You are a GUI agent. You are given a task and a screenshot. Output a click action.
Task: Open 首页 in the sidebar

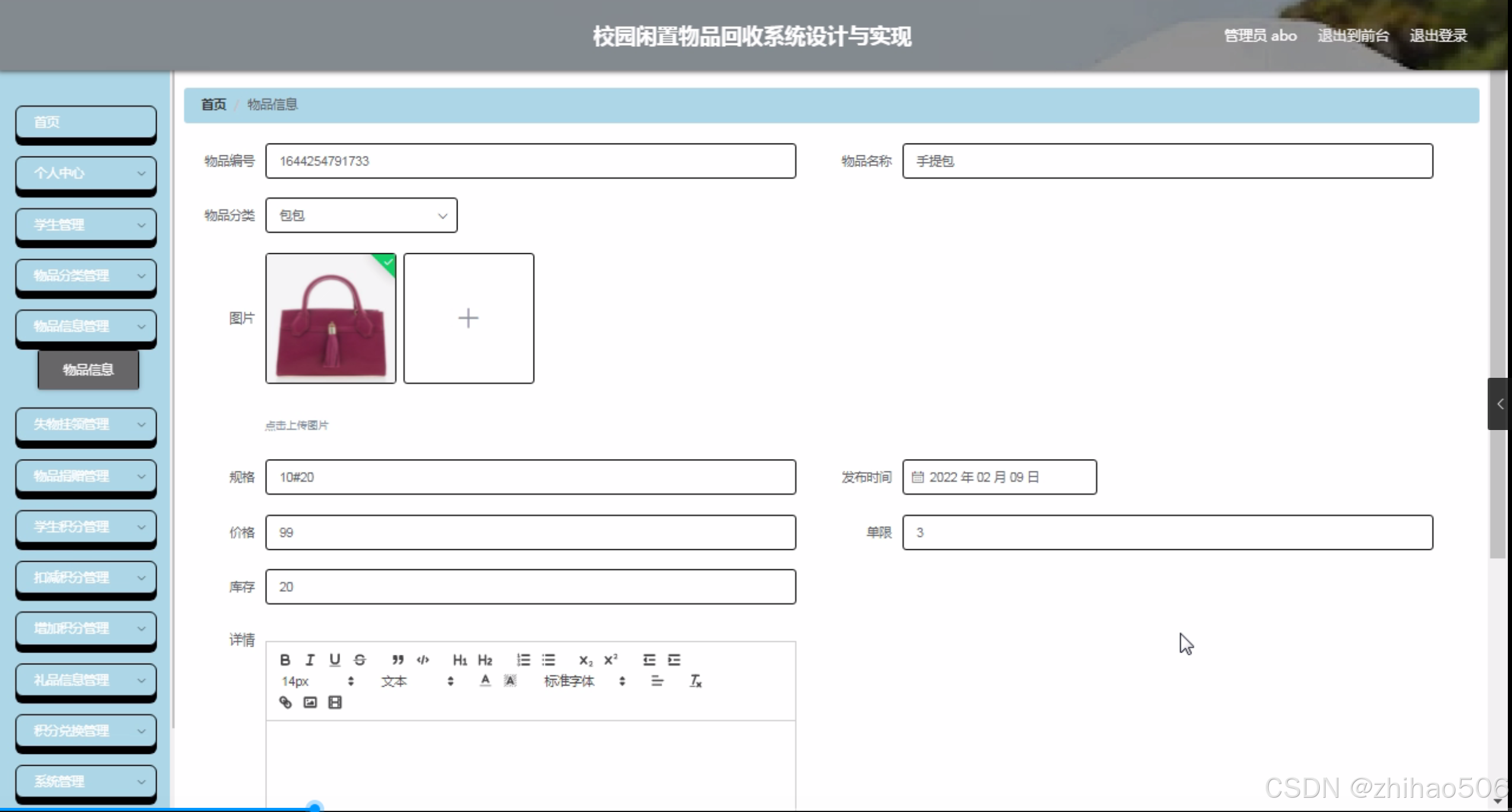click(86, 122)
